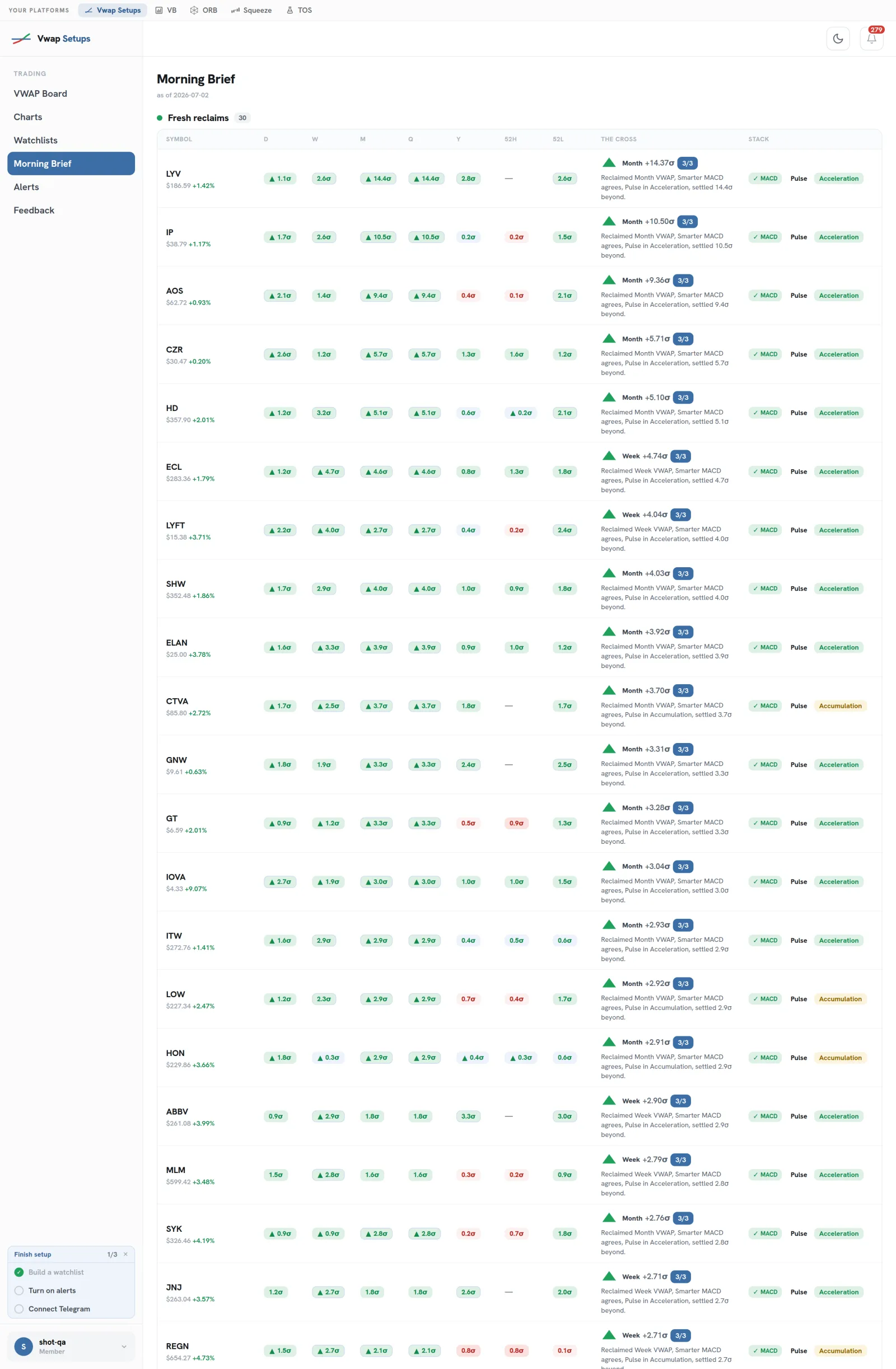Click the shot-qa avatar circle

[x=24, y=1347]
